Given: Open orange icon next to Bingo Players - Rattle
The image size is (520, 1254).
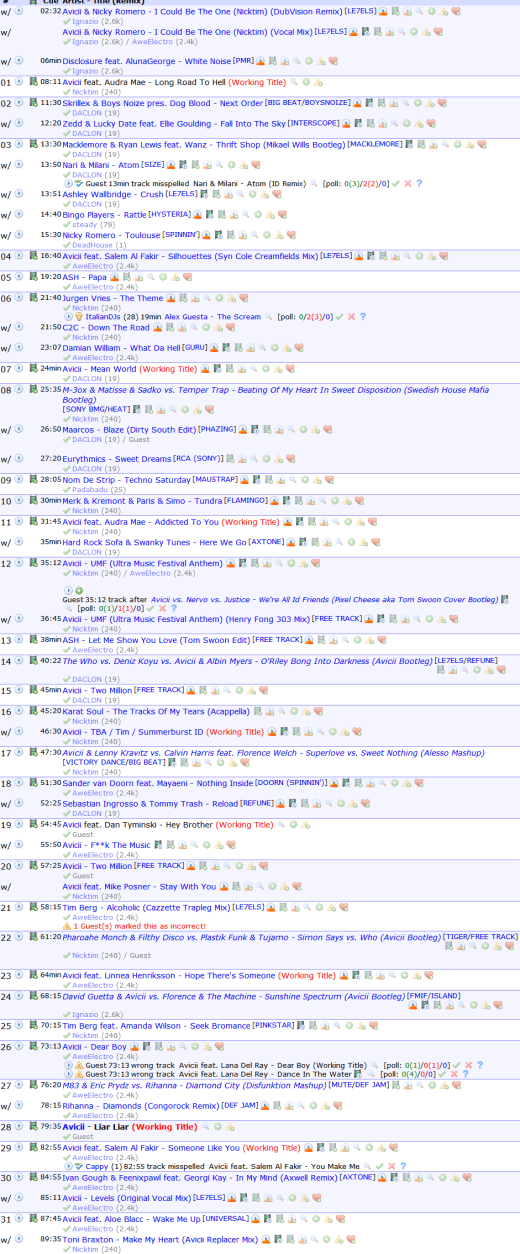Looking at the screenshot, I should tap(197, 214).
